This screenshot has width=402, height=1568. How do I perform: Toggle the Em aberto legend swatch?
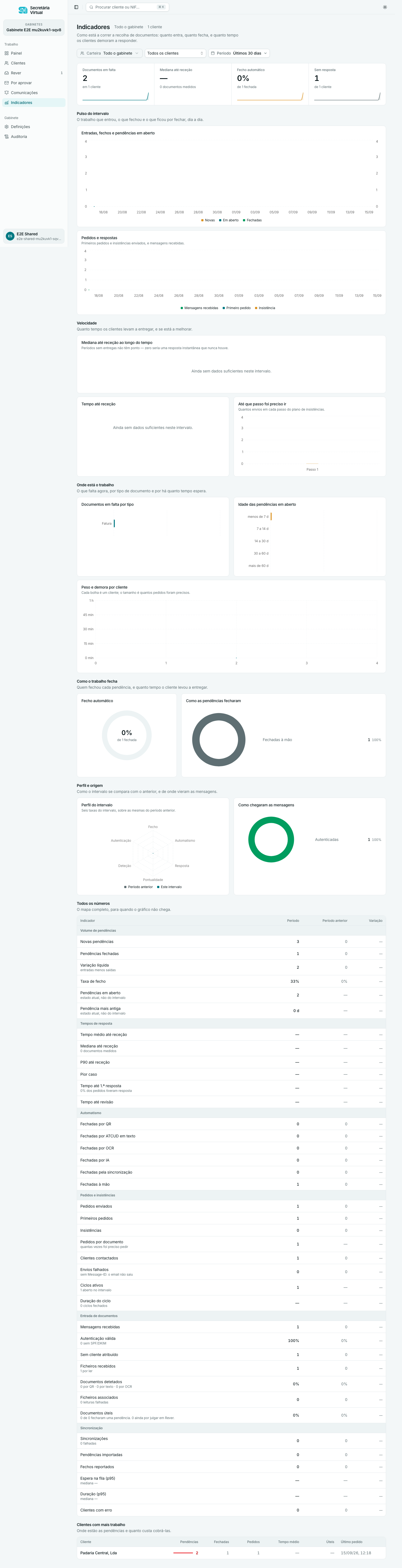point(229,220)
